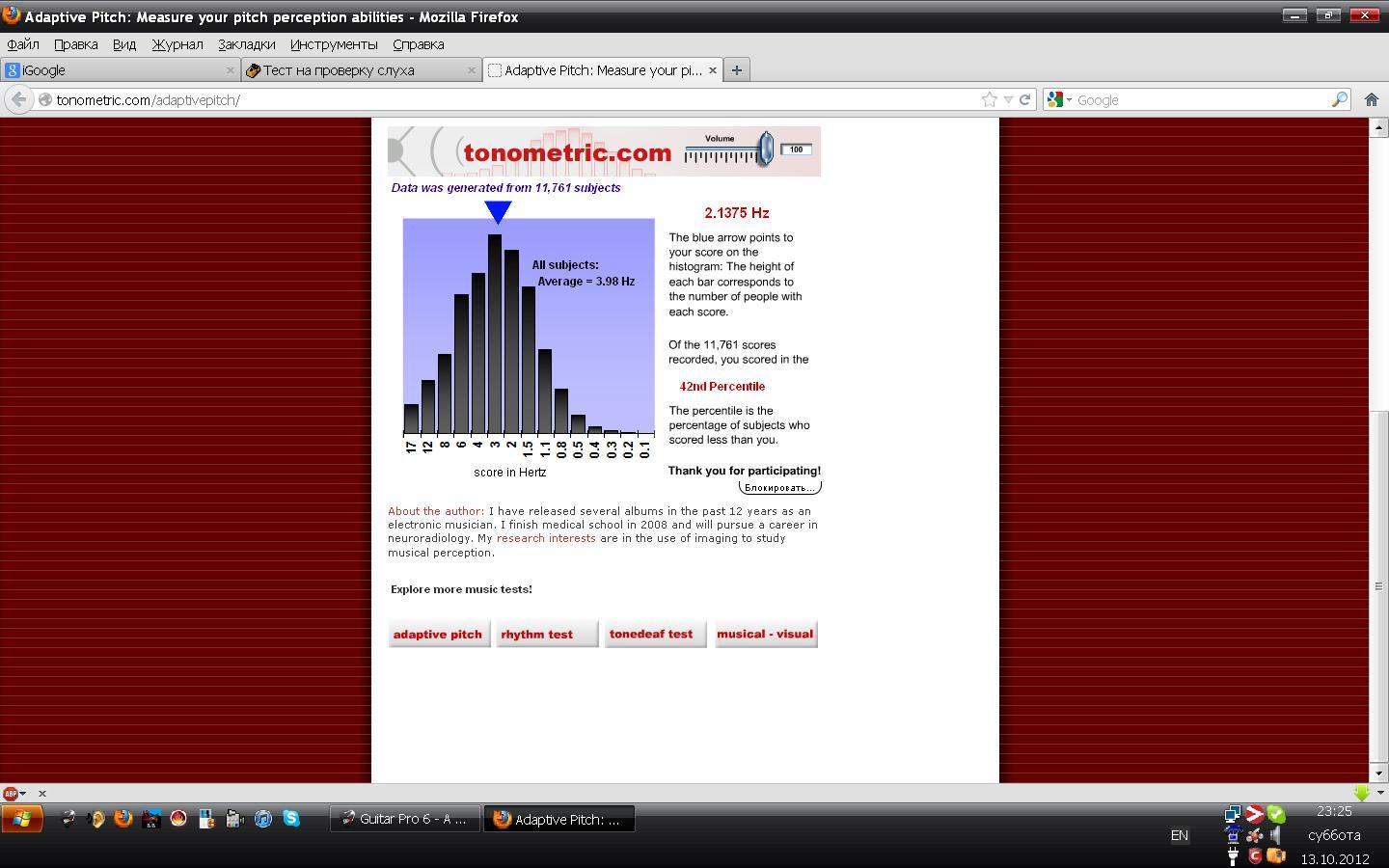The height and width of the screenshot is (868, 1389).
Task: Click the 'Блокировать...' button
Action: pyautogui.click(x=779, y=487)
